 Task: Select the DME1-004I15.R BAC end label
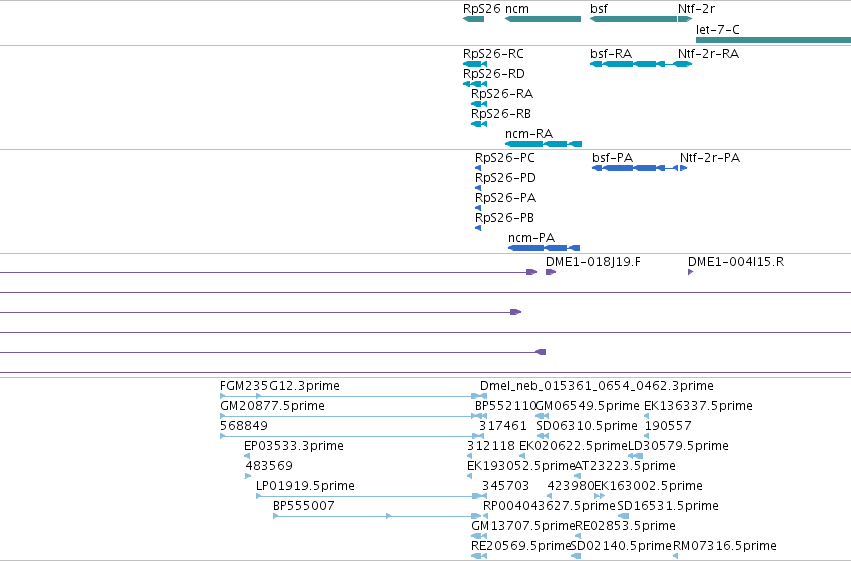pyautogui.click(x=736, y=262)
